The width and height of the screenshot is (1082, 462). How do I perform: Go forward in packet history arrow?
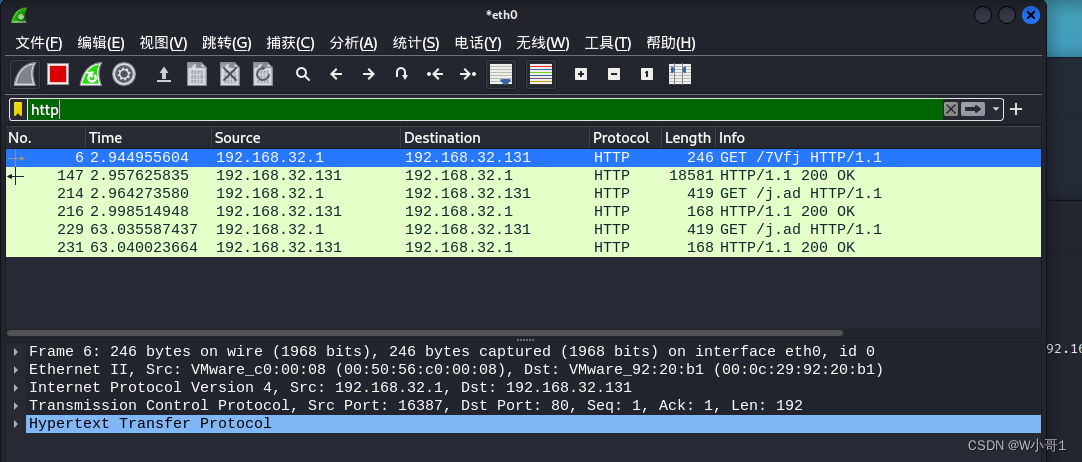pyautogui.click(x=368, y=74)
